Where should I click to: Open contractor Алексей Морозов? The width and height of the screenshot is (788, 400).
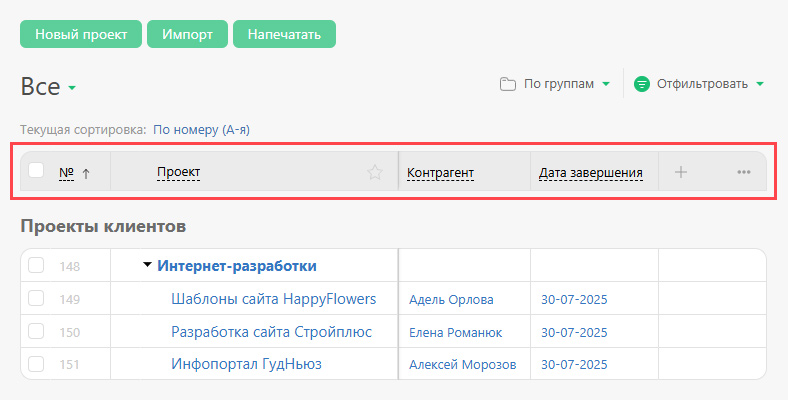coord(463,365)
